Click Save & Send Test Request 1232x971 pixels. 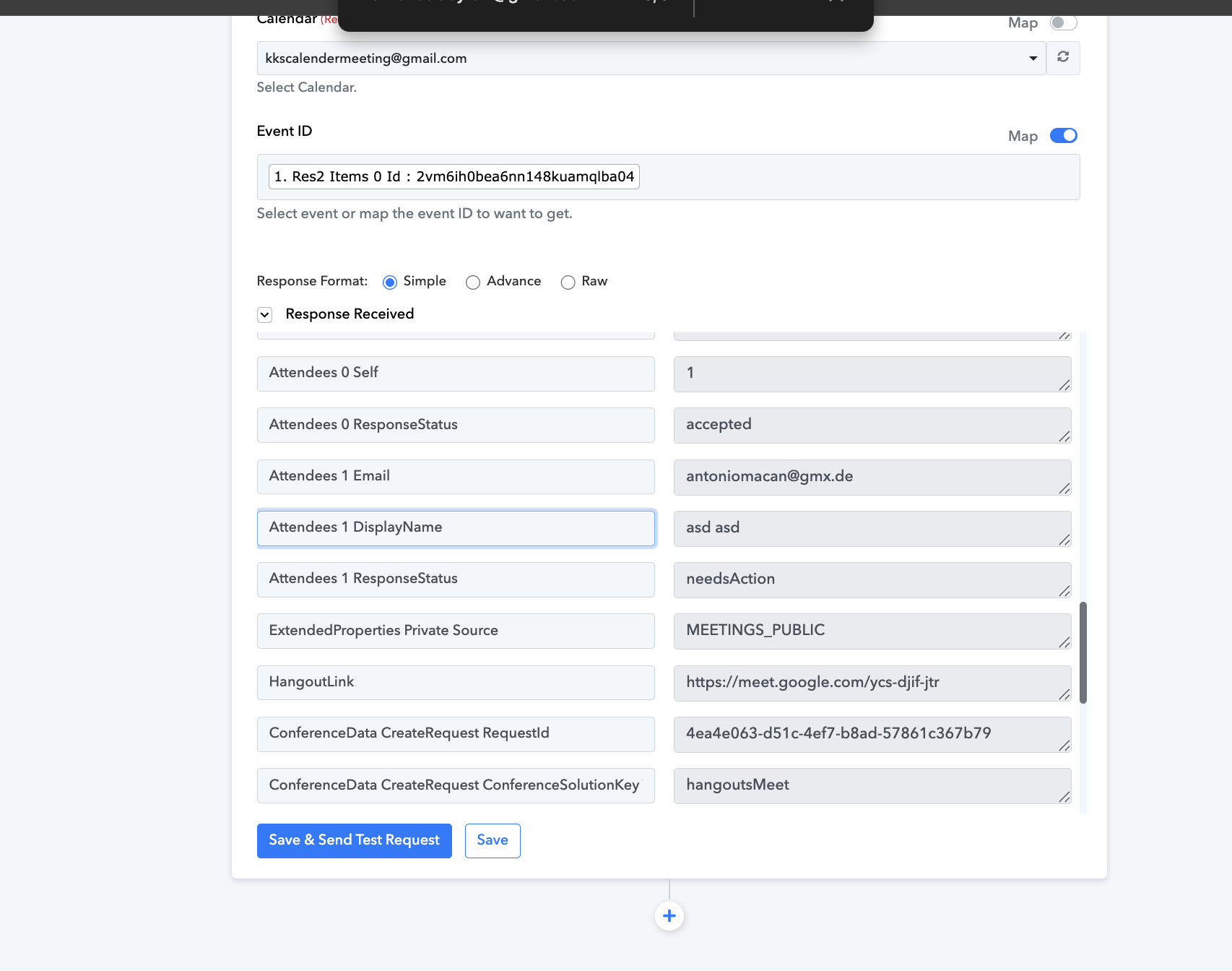coord(355,841)
